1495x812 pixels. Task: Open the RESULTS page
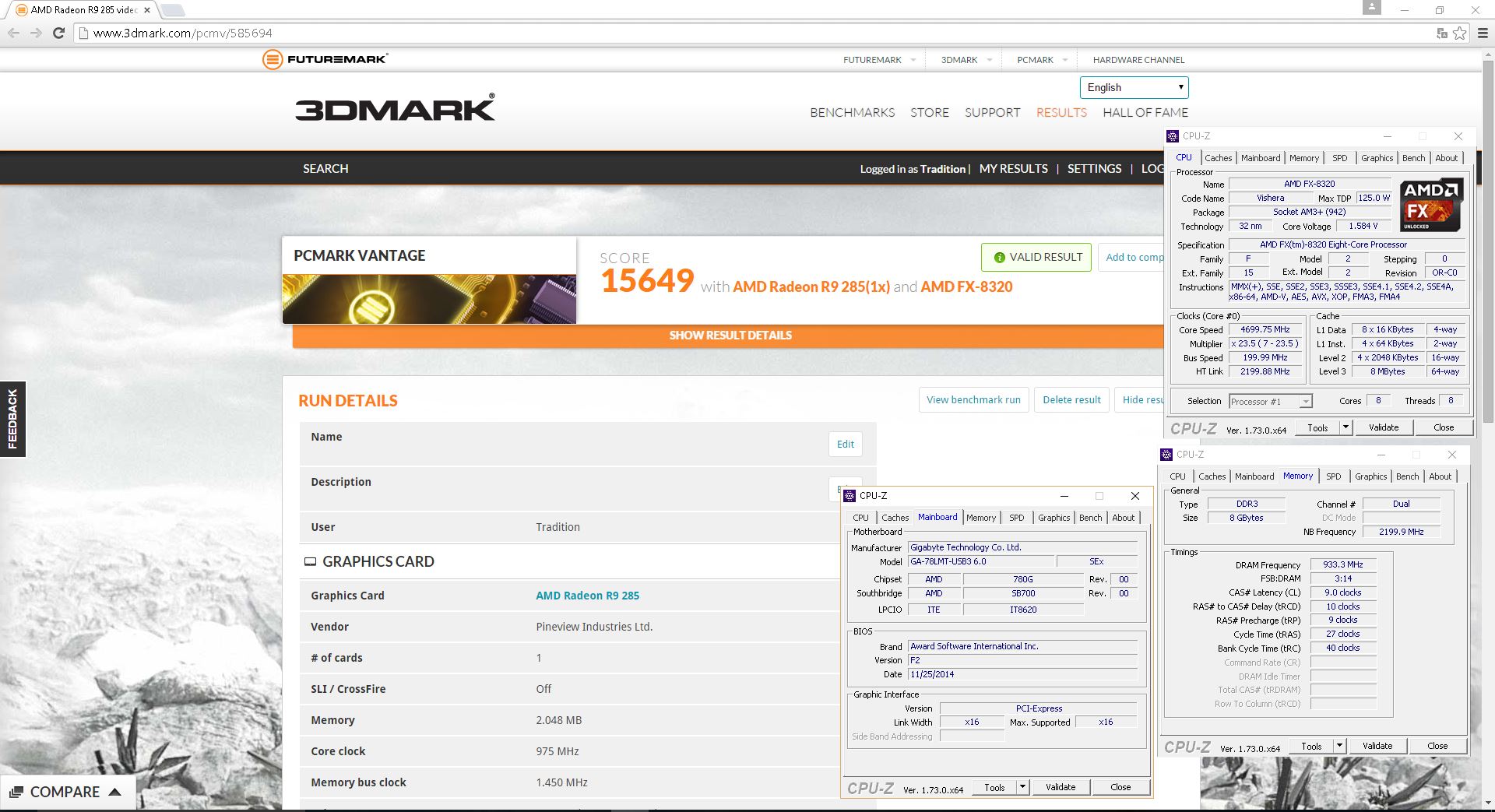pyautogui.click(x=1061, y=113)
